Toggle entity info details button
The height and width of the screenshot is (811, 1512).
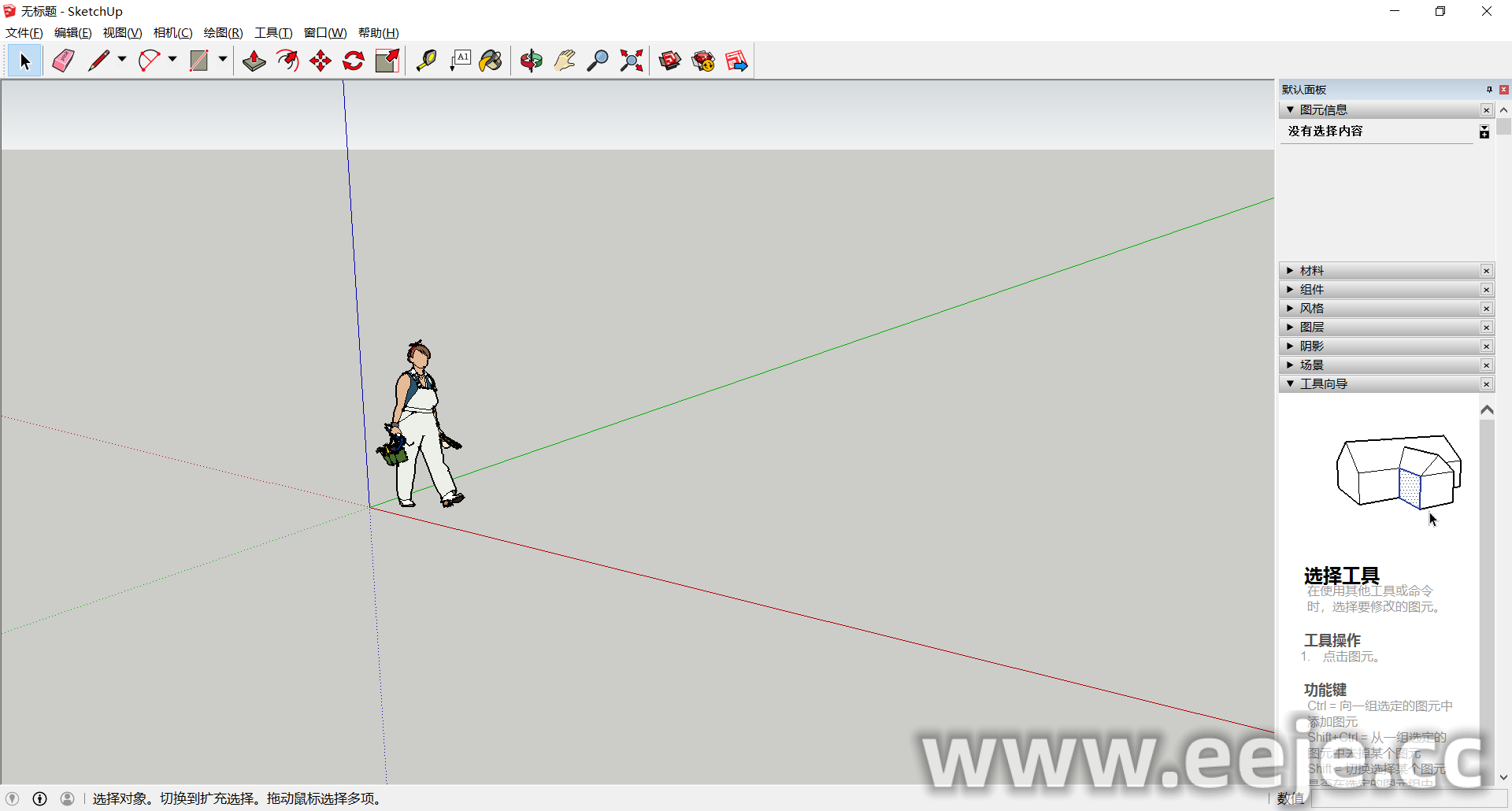coord(1484,131)
